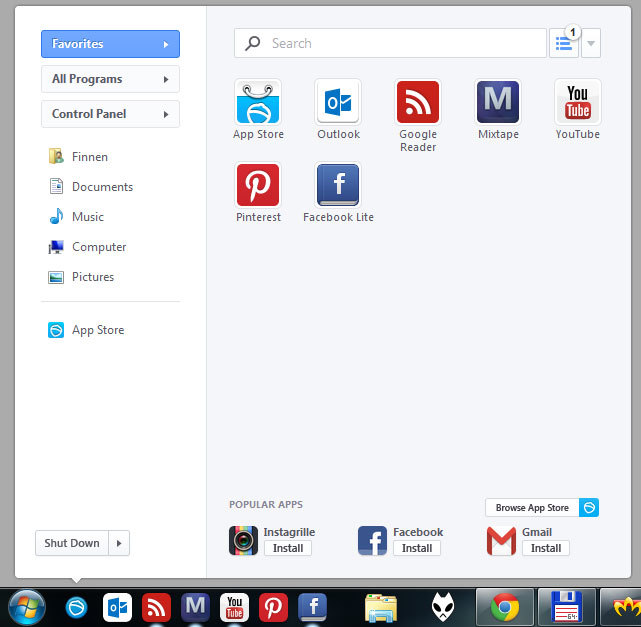641x627 pixels.
Task: Open the Control Panel menu
Action: (110, 114)
